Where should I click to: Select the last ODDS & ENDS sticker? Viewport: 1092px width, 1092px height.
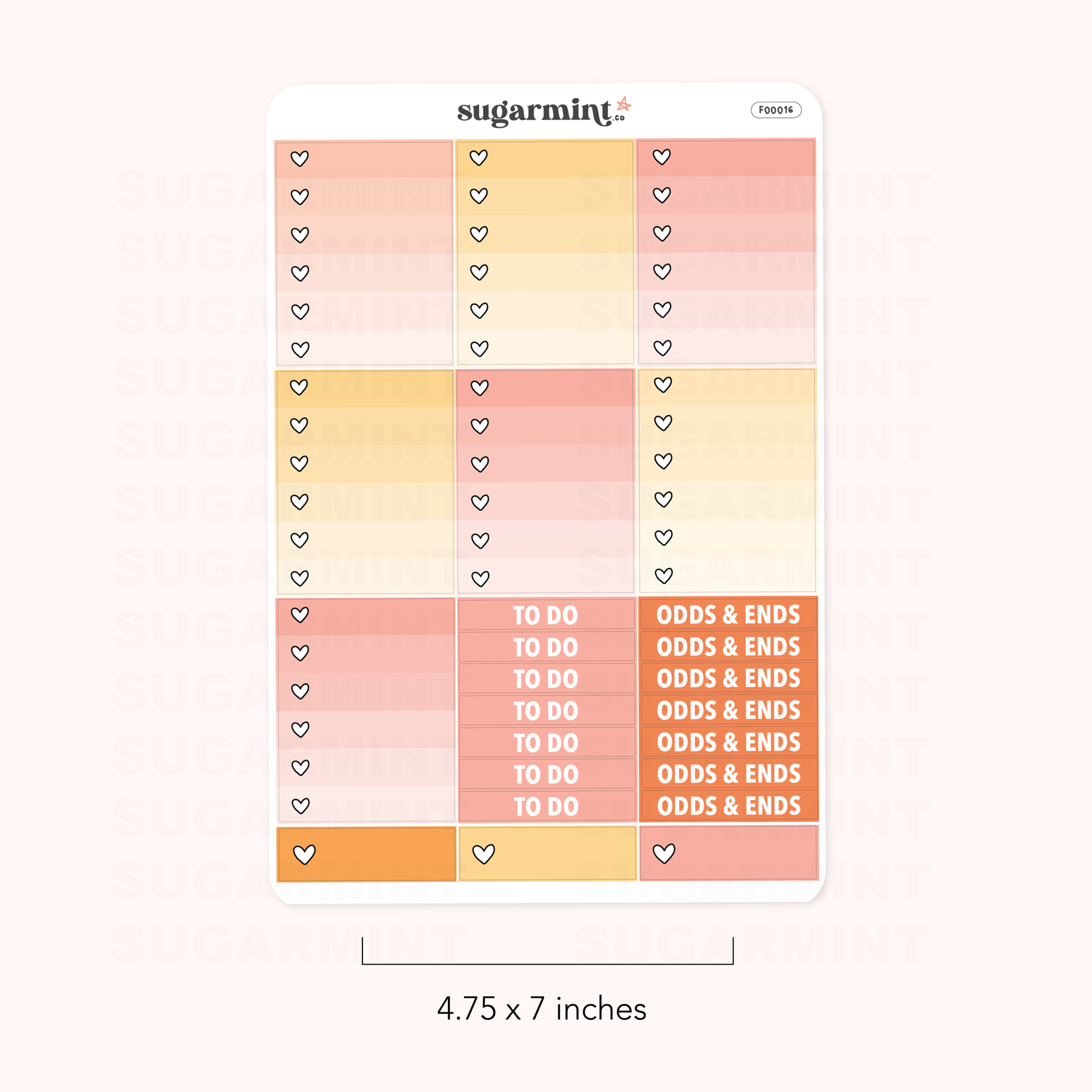(728, 805)
